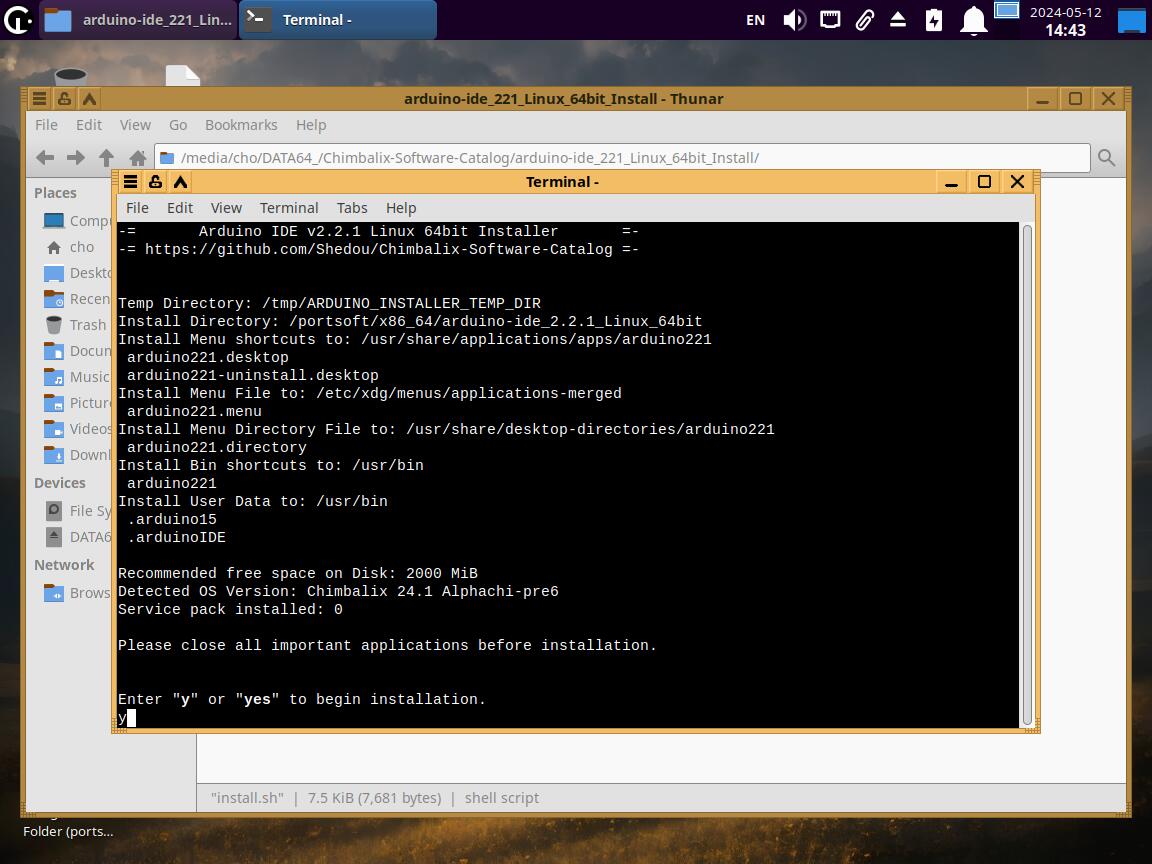Open Terminal File menu
This screenshot has height=864, width=1152.
point(137,208)
